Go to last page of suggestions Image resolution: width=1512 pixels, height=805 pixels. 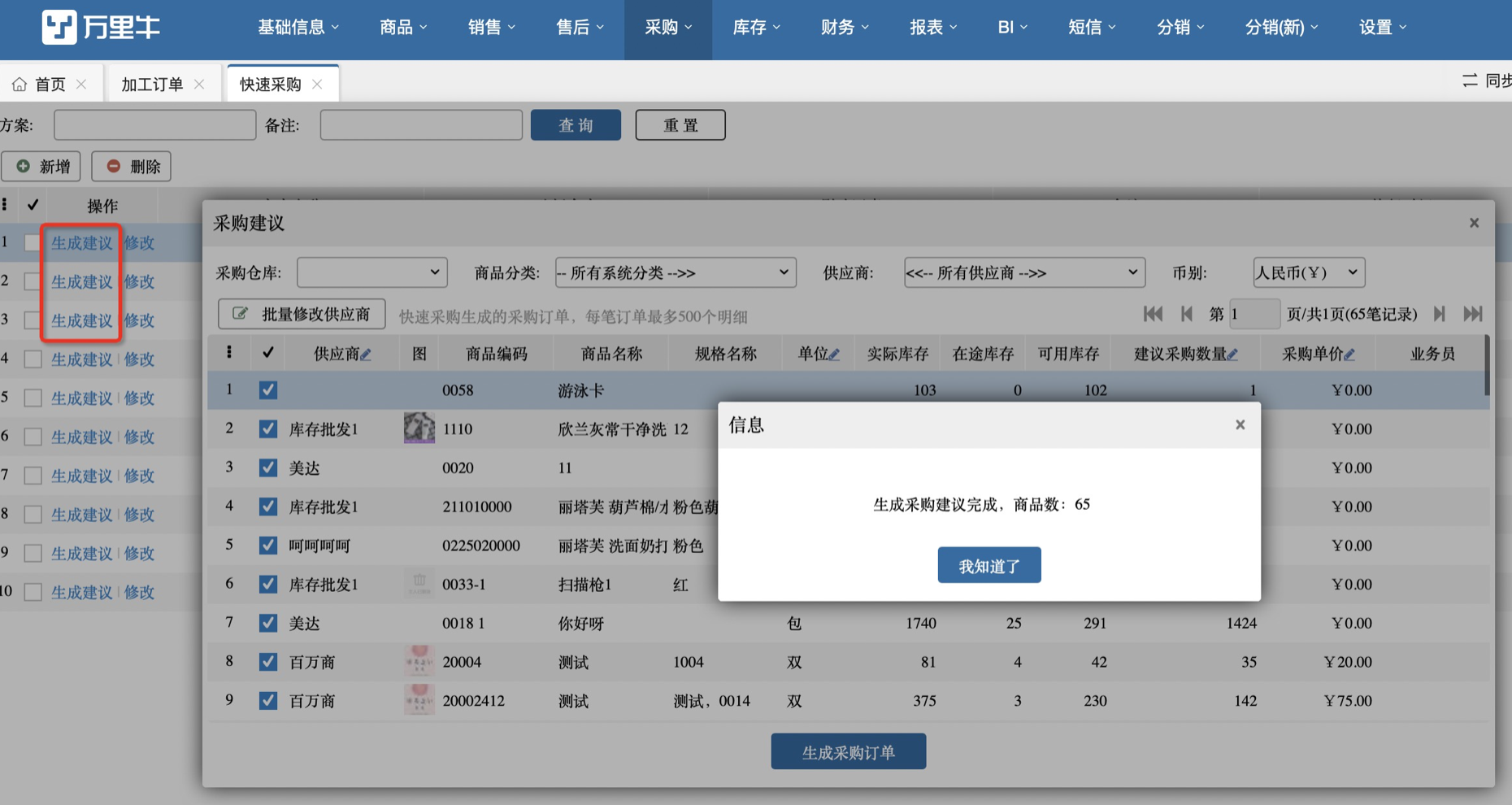1473,314
